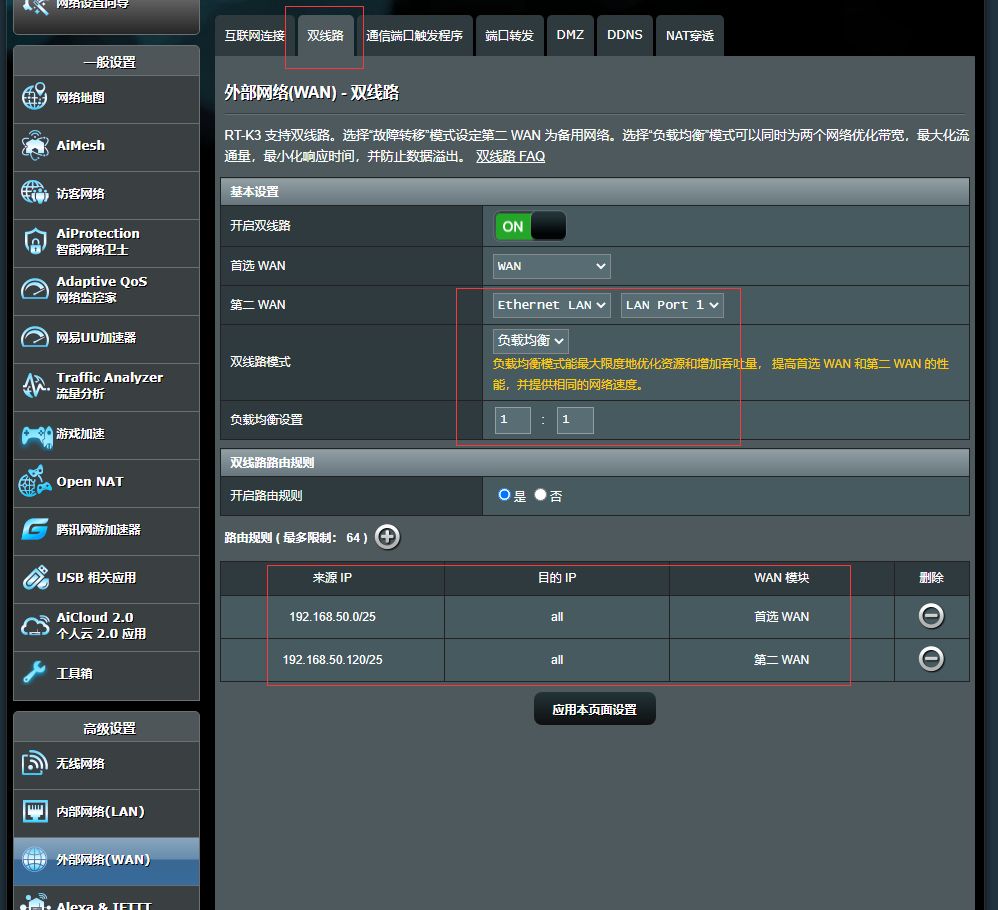Click the 192.168.50.0/25 source IP cell
998x910 pixels.
tap(332, 617)
